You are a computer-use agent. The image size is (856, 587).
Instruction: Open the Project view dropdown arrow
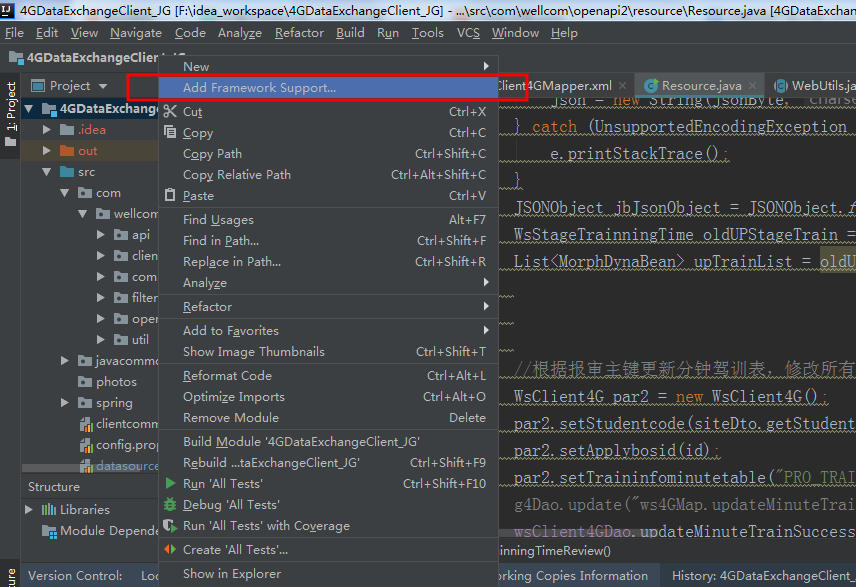coord(103,86)
